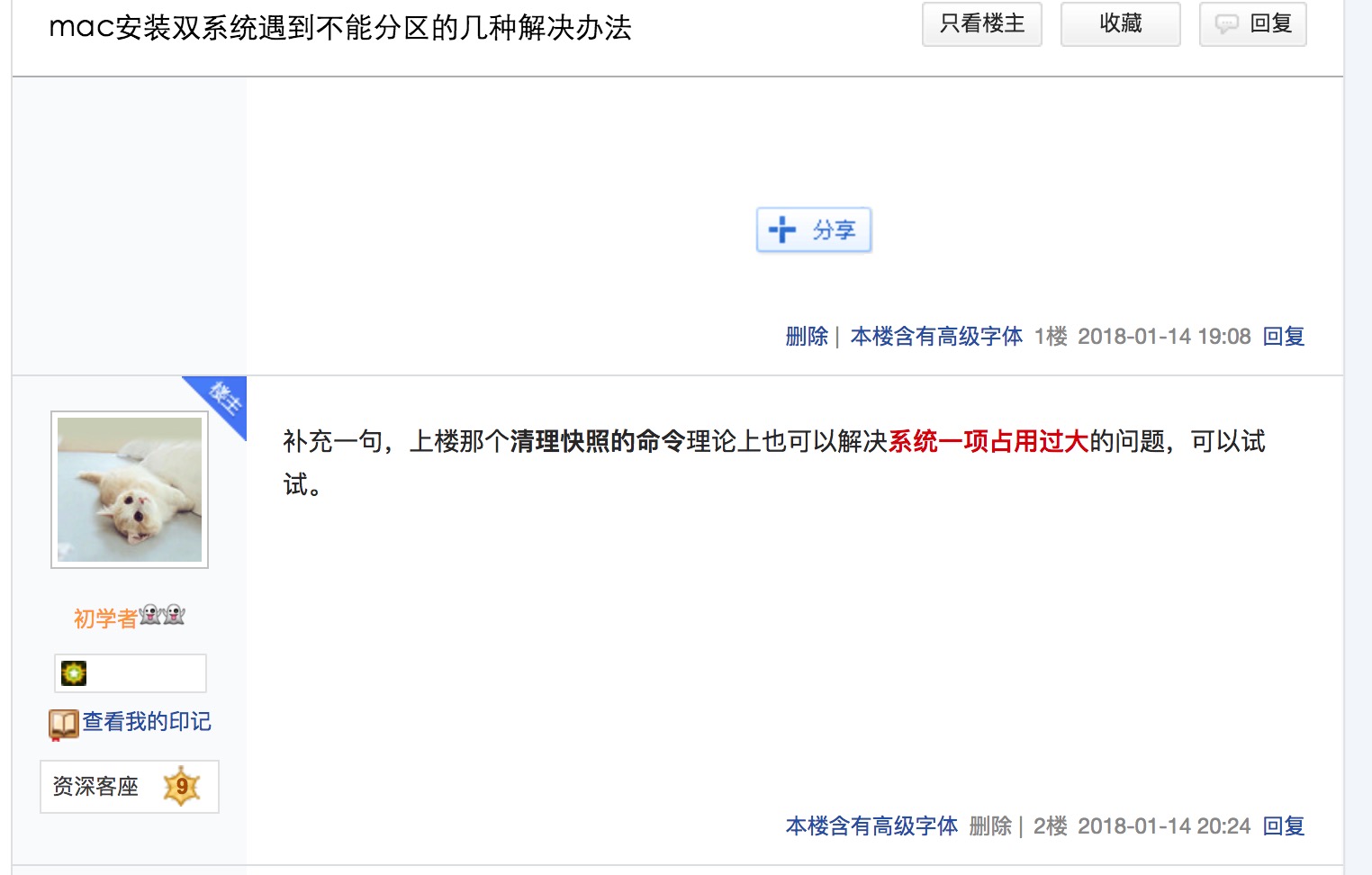Delete the 2楼 post via 删除
Screen dimensions: 1372x875
coord(990,826)
